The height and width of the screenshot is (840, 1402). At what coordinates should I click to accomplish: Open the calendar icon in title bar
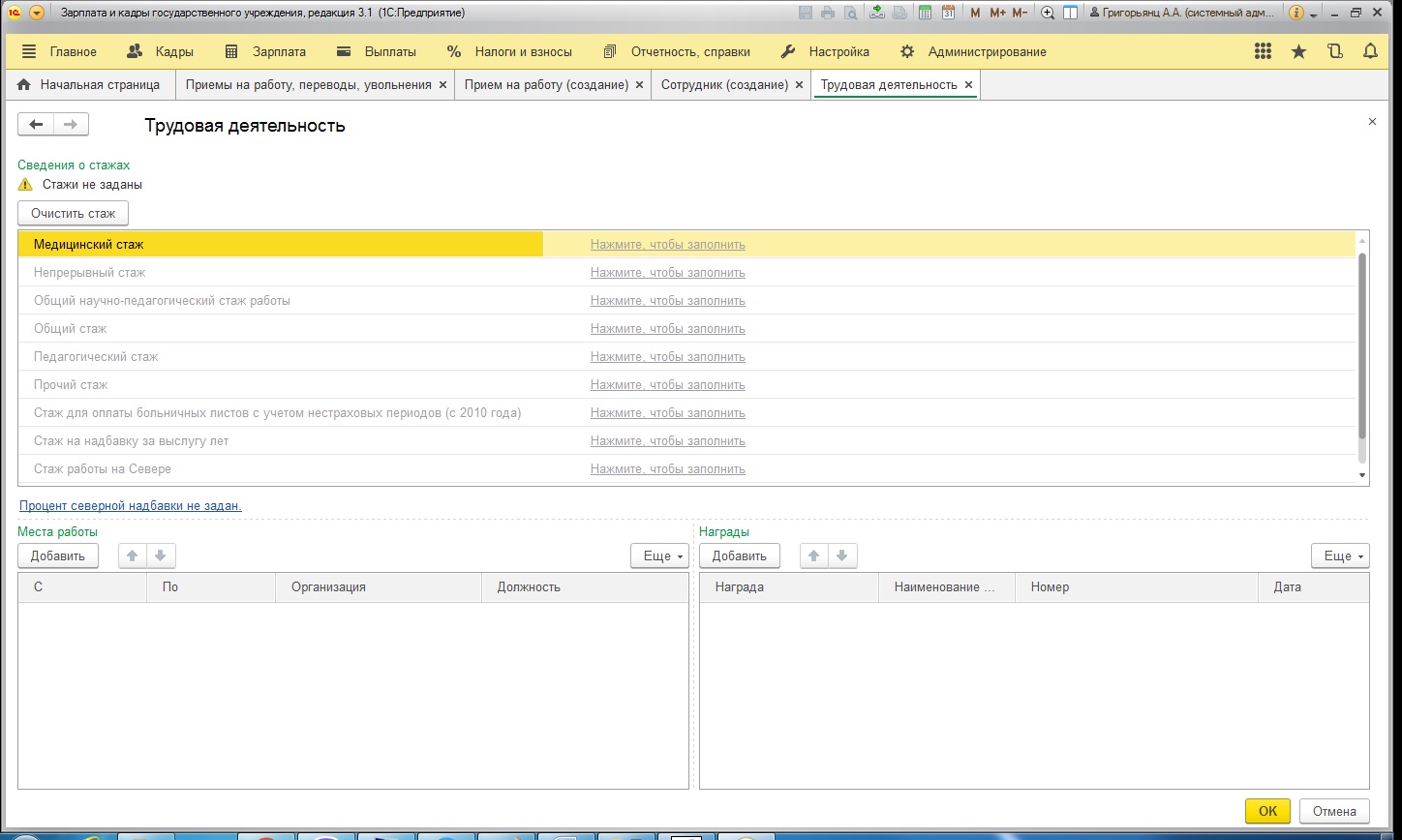coord(948,13)
